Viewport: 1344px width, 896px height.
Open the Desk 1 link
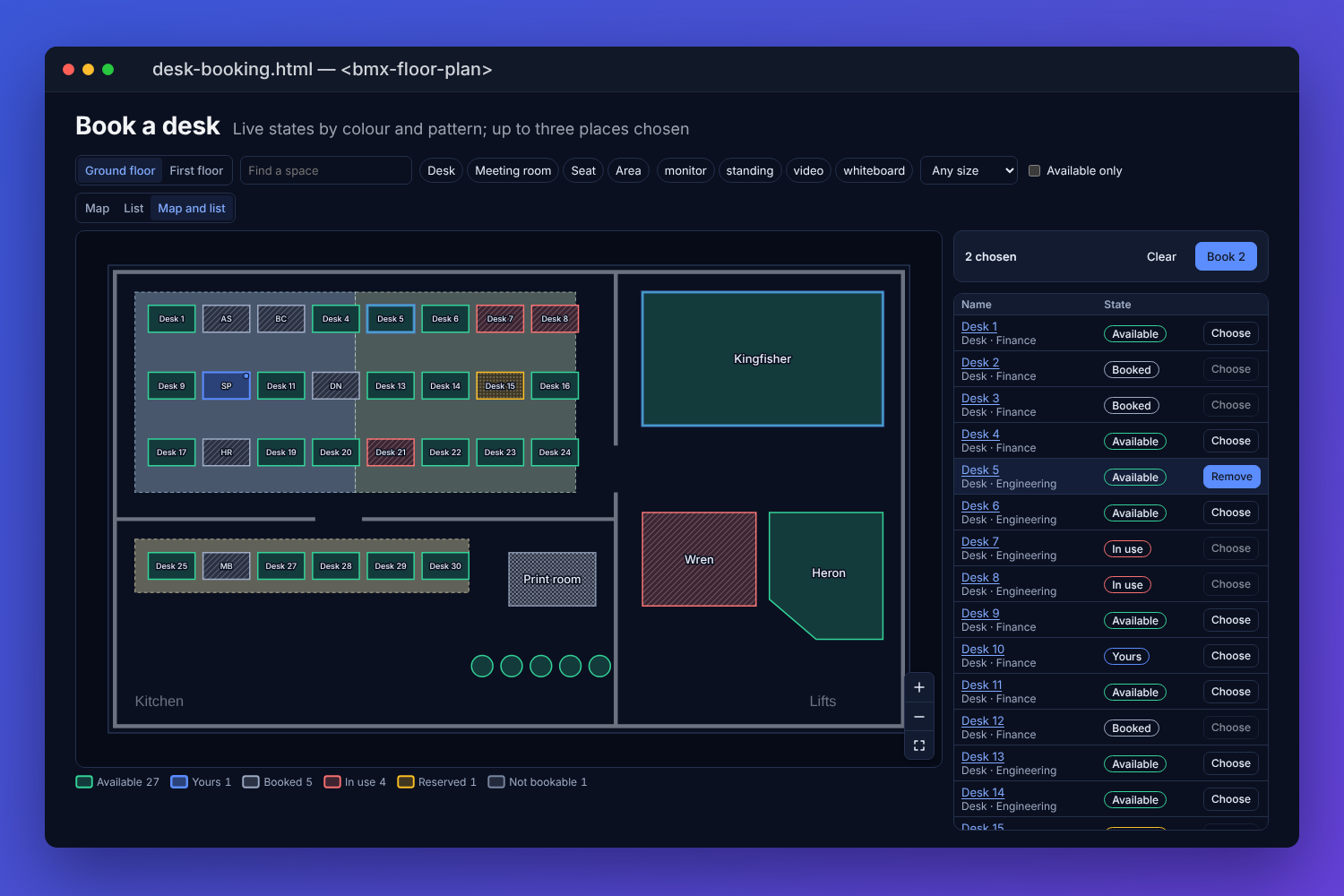979,326
